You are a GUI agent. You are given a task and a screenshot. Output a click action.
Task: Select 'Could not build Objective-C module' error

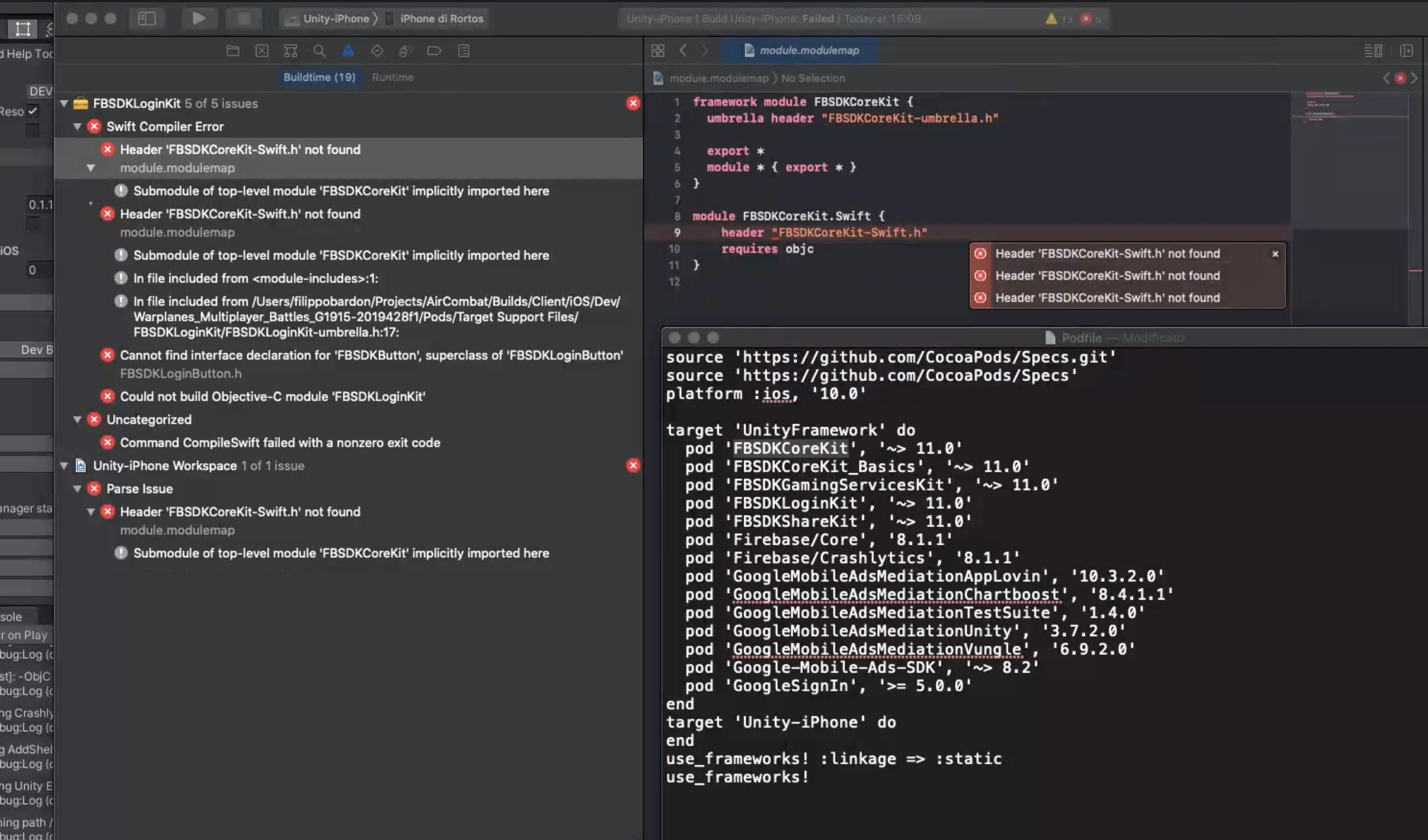[272, 396]
